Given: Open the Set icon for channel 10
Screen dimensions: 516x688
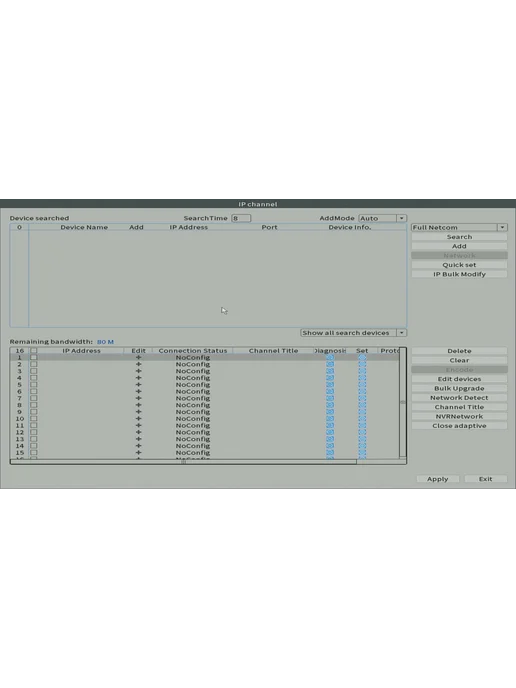Looking at the screenshot, I should (362, 419).
